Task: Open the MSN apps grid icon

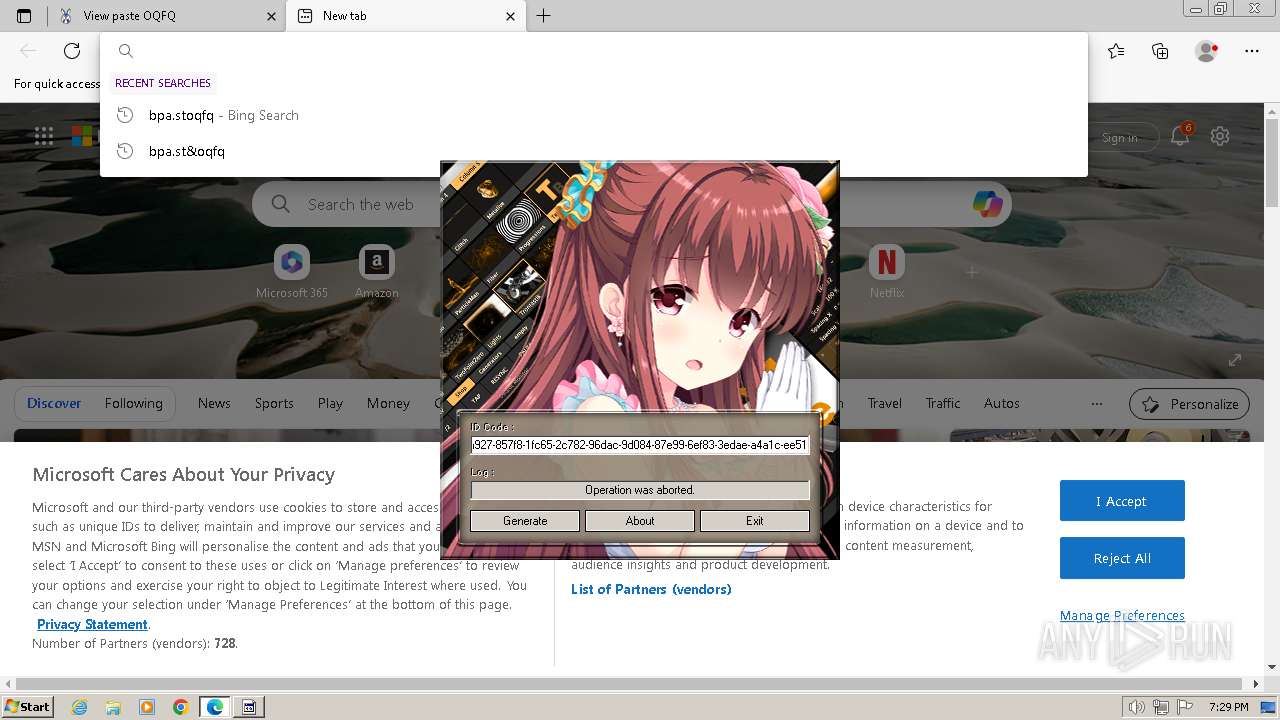Action: coord(43,136)
